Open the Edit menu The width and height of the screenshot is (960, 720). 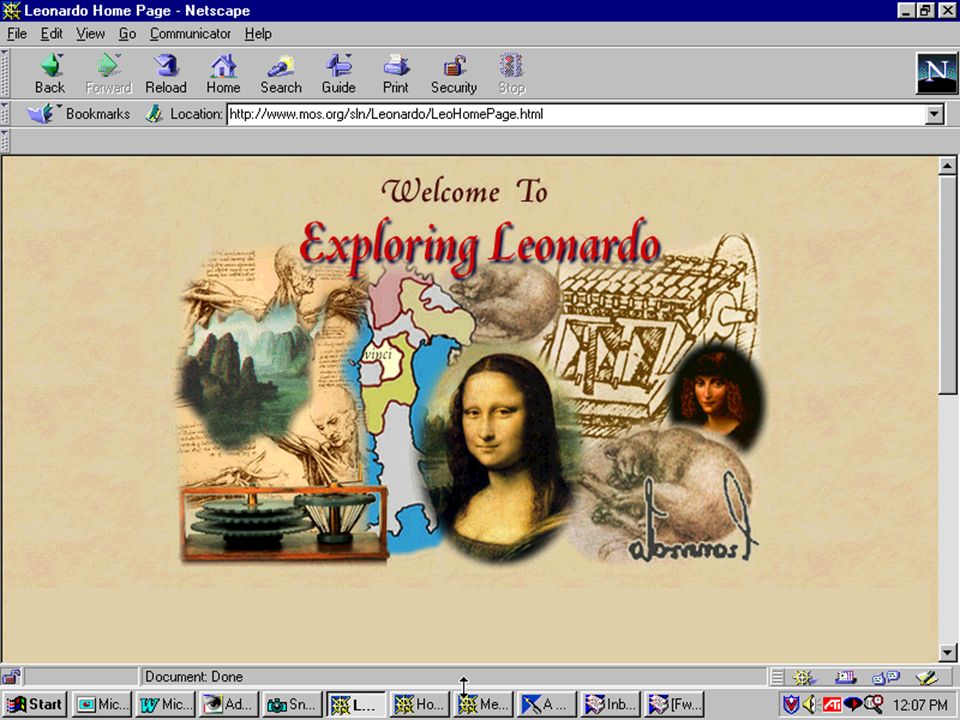point(51,34)
